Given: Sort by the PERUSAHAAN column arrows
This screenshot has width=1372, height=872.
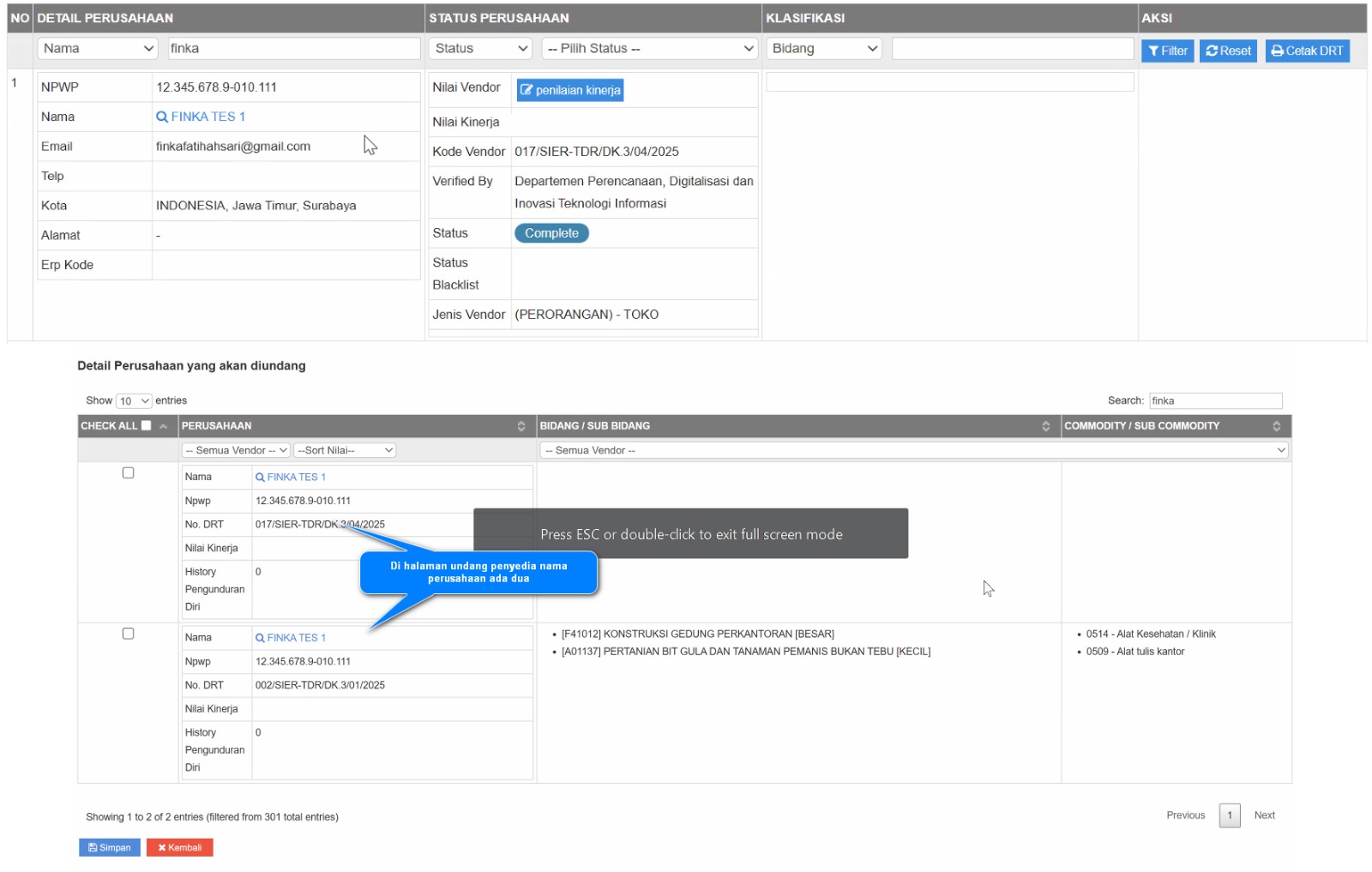Looking at the screenshot, I should [x=521, y=426].
